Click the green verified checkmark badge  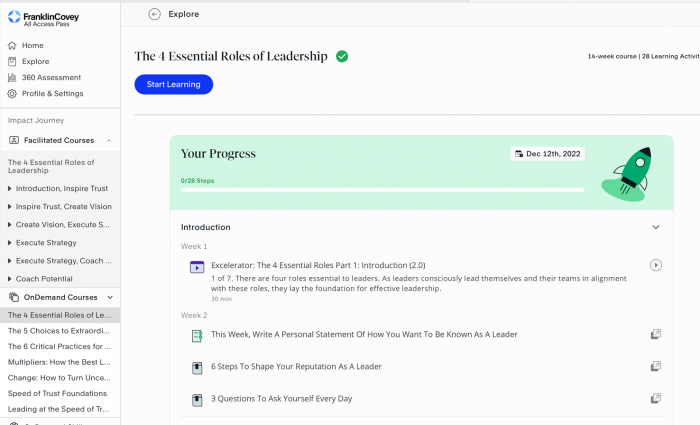pos(342,57)
